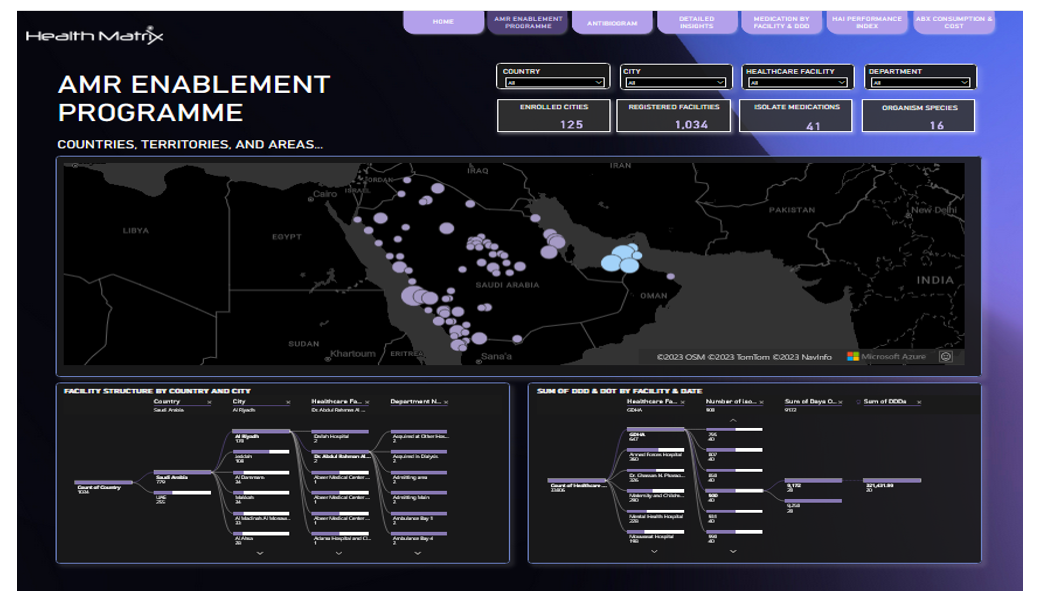Open the HAI Performance Index tab
1041x602 pixels.
[x=867, y=23]
